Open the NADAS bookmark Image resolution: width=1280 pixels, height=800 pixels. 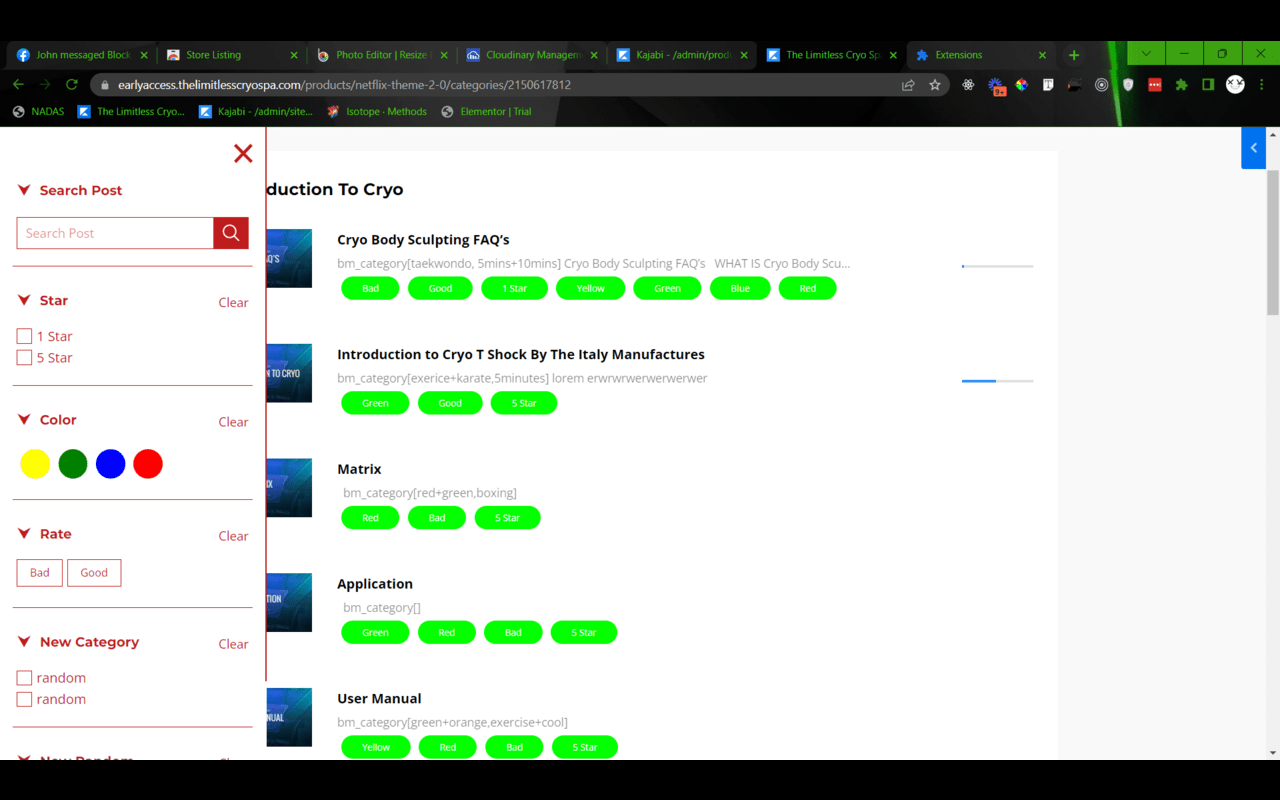point(38,112)
